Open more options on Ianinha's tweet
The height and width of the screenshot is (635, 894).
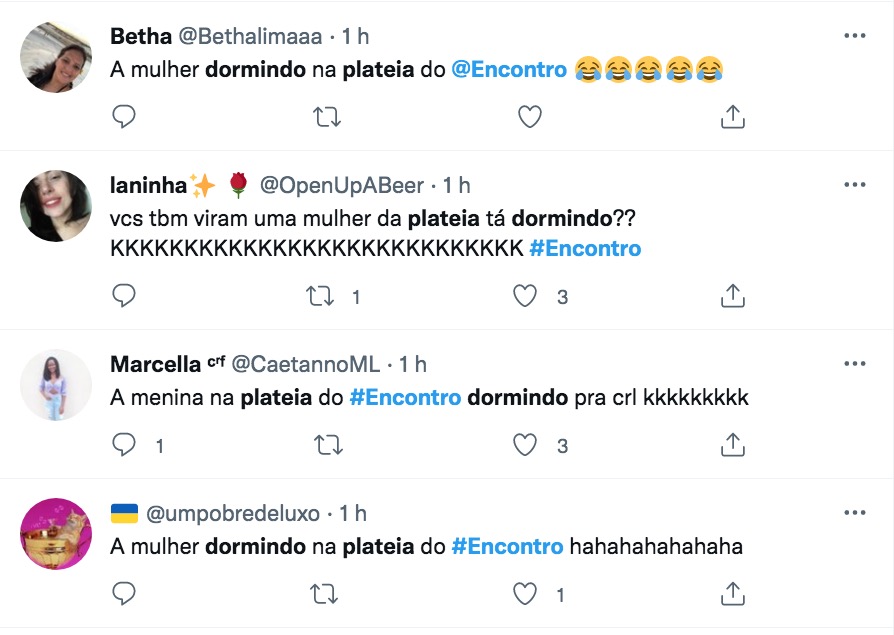[854, 185]
